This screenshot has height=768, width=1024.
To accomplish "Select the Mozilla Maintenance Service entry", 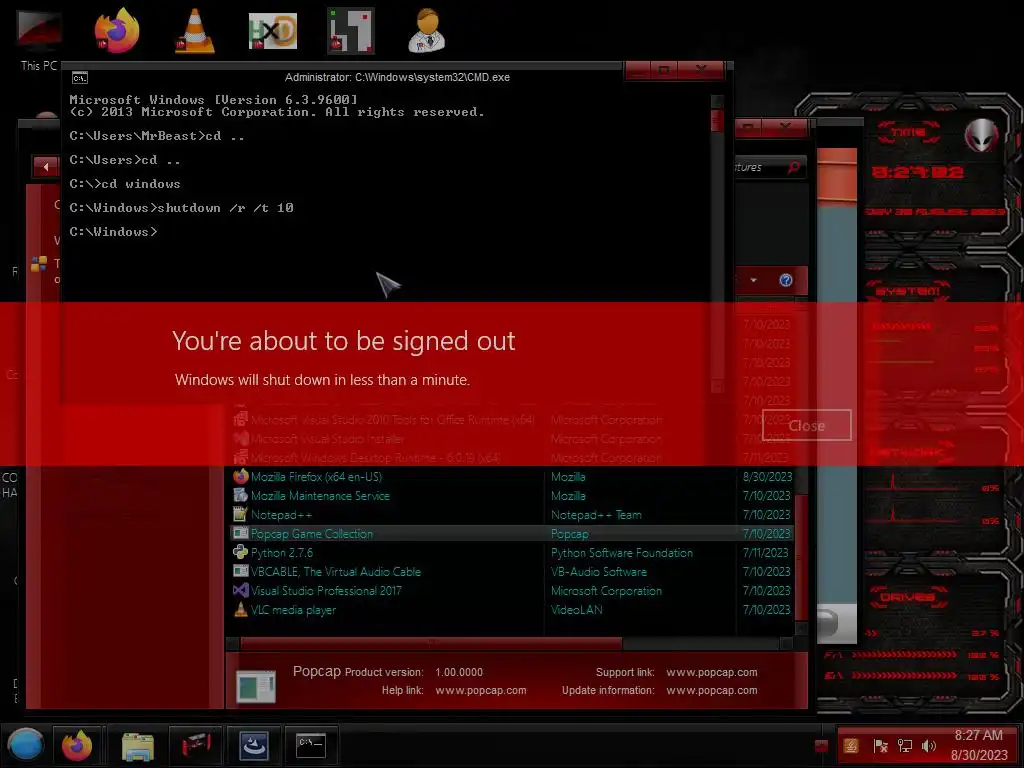I will (320, 496).
